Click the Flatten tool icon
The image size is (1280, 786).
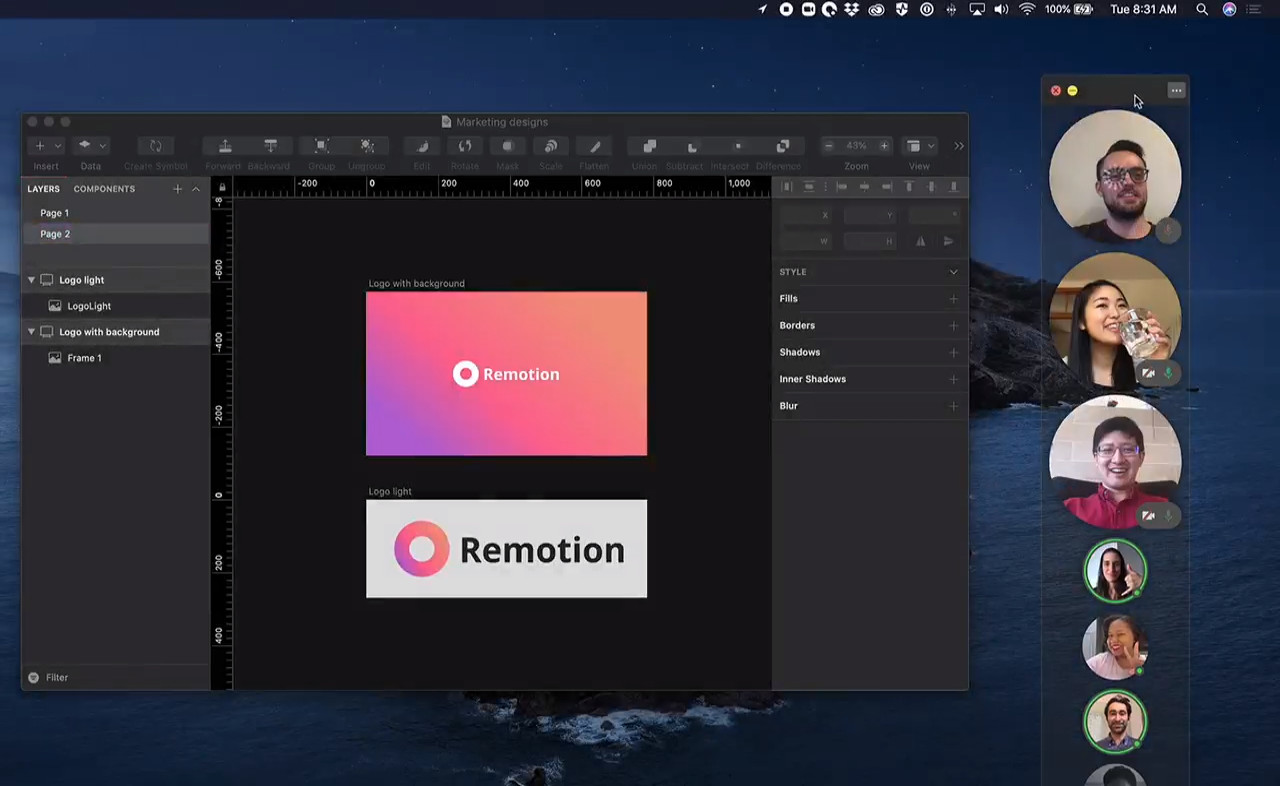click(595, 146)
